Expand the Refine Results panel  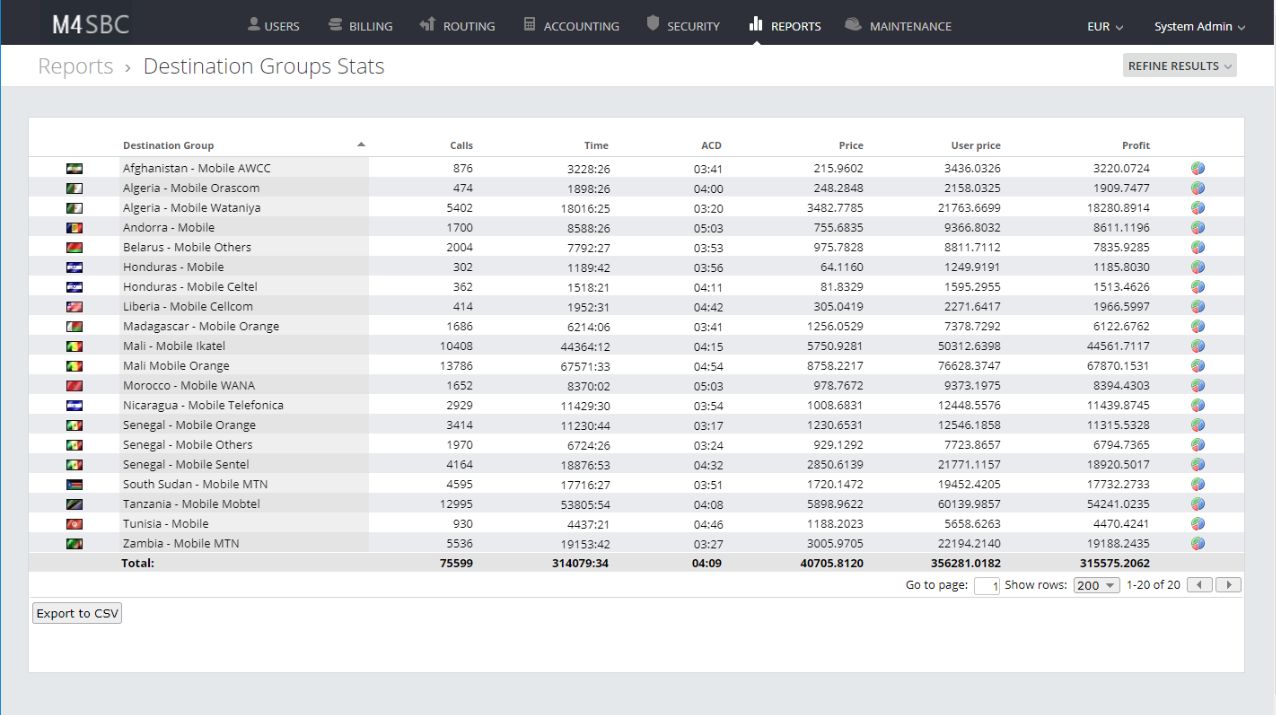1179,63
